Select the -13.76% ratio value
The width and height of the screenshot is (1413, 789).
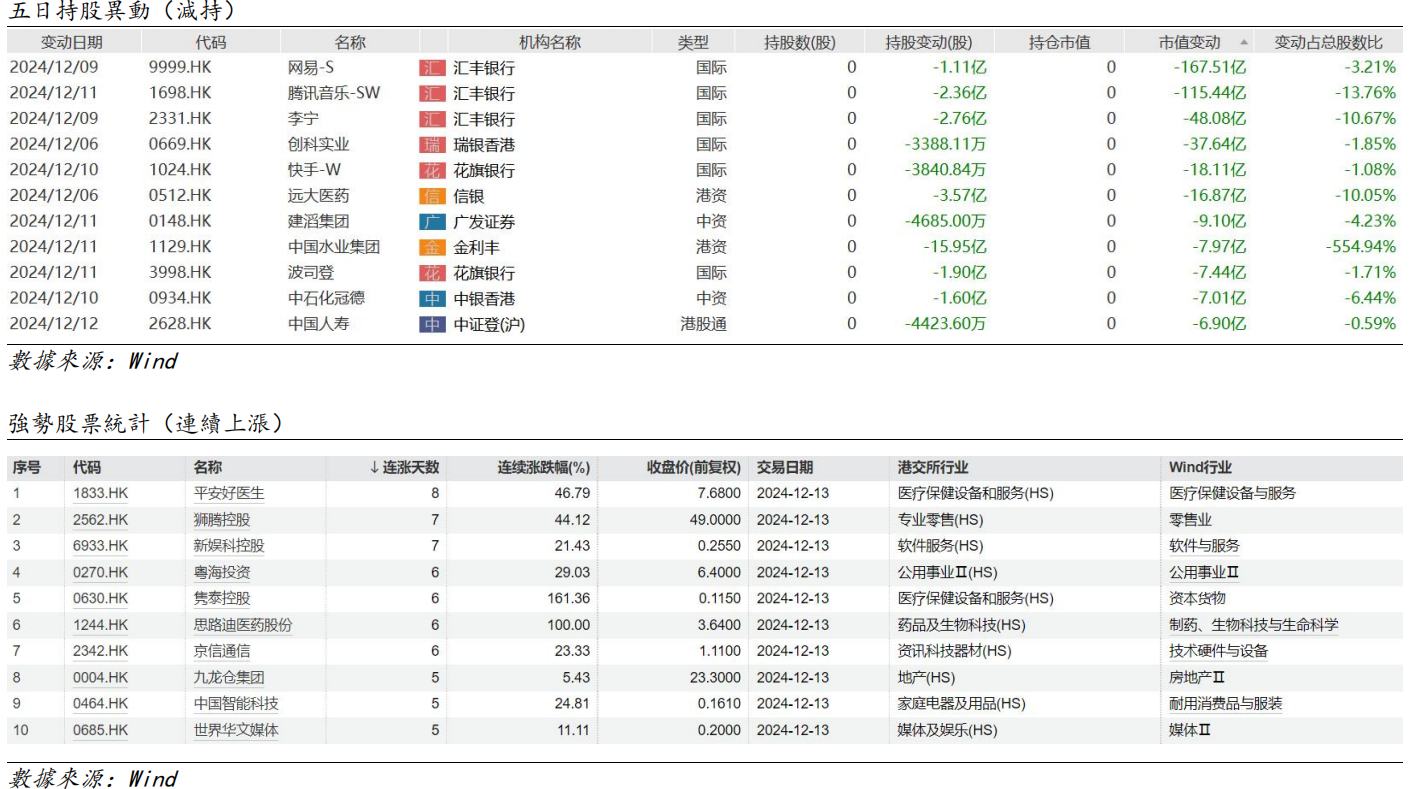point(1364,93)
